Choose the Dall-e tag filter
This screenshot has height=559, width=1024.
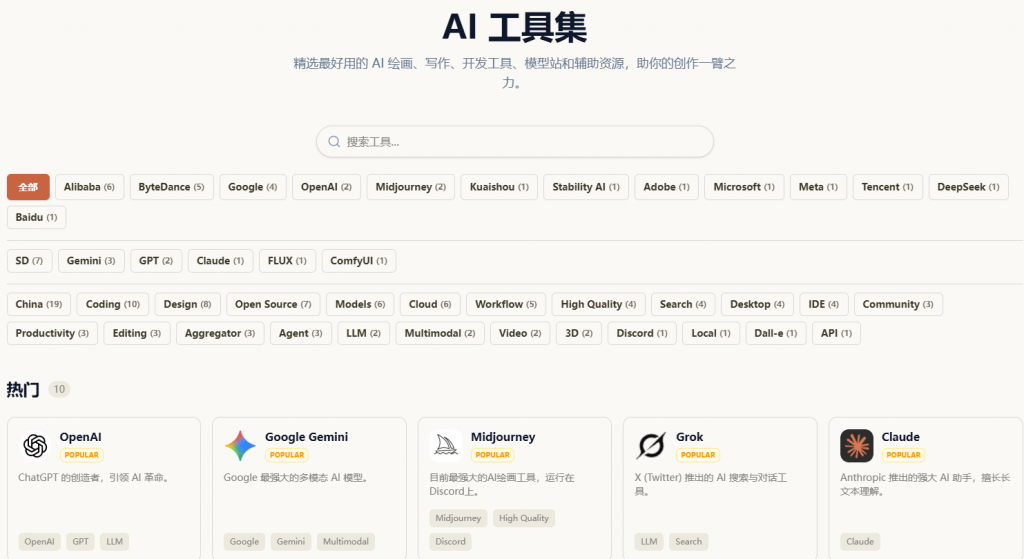click(x=776, y=333)
